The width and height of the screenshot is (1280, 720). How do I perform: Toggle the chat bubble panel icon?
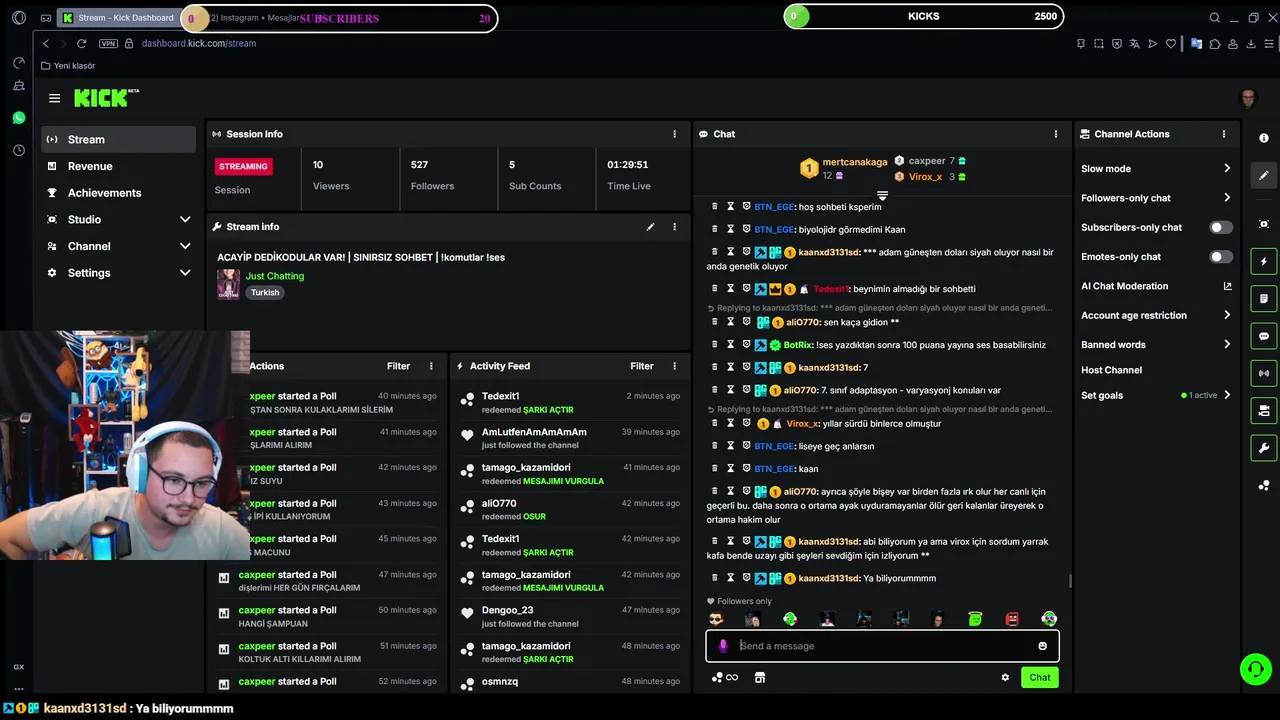1264,336
